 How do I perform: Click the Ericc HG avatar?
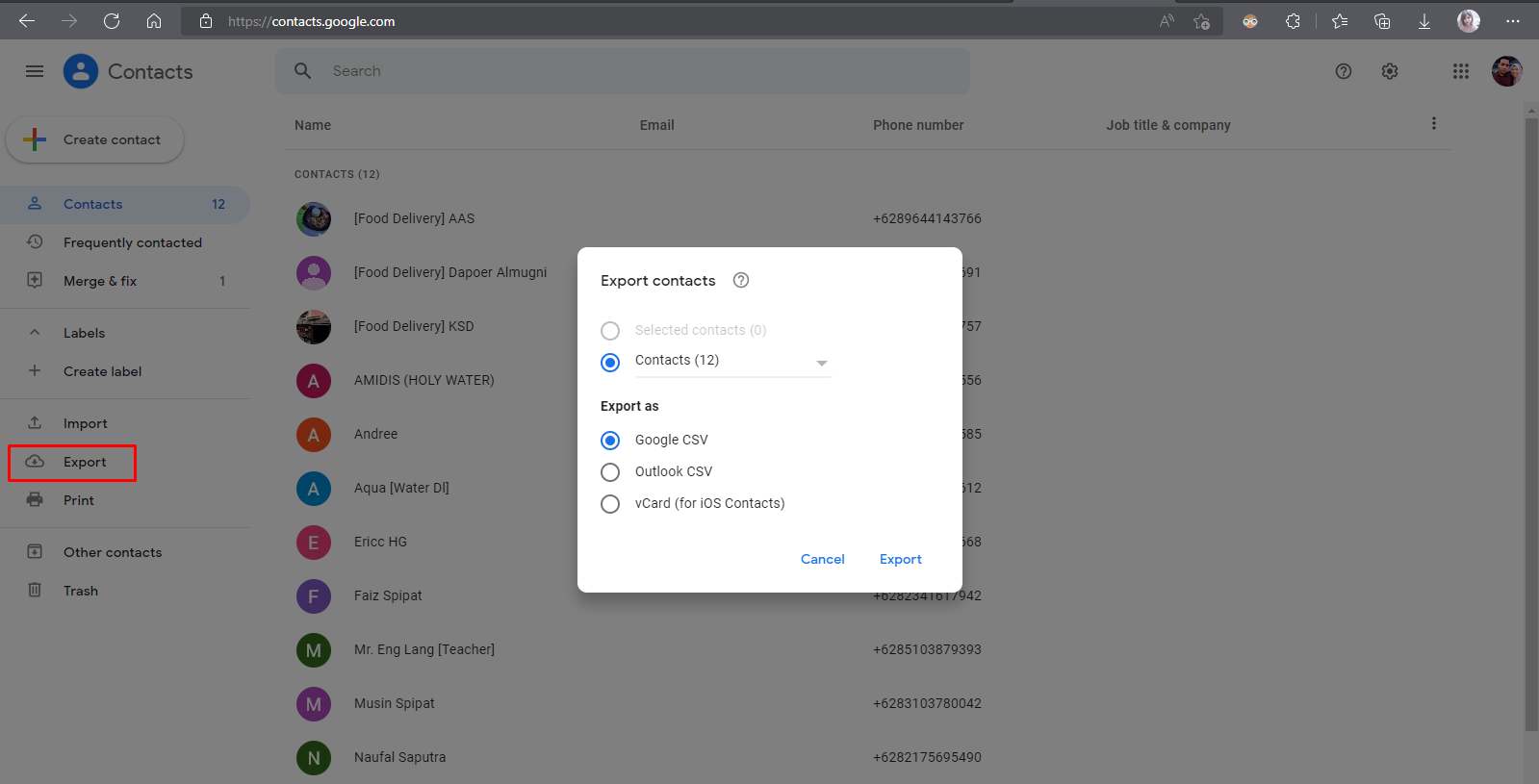pyautogui.click(x=314, y=543)
